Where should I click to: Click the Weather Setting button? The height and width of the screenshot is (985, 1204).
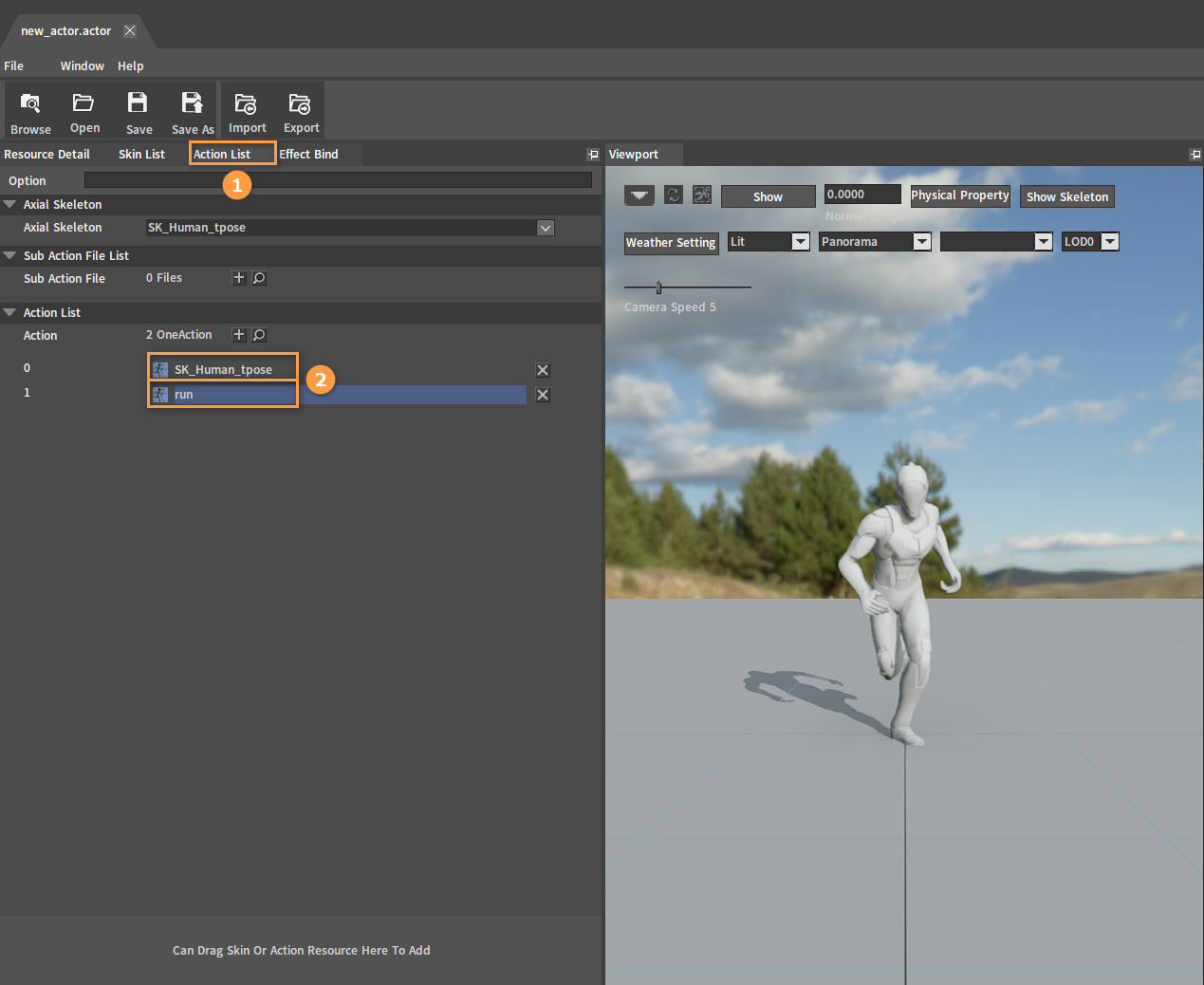[x=670, y=243]
